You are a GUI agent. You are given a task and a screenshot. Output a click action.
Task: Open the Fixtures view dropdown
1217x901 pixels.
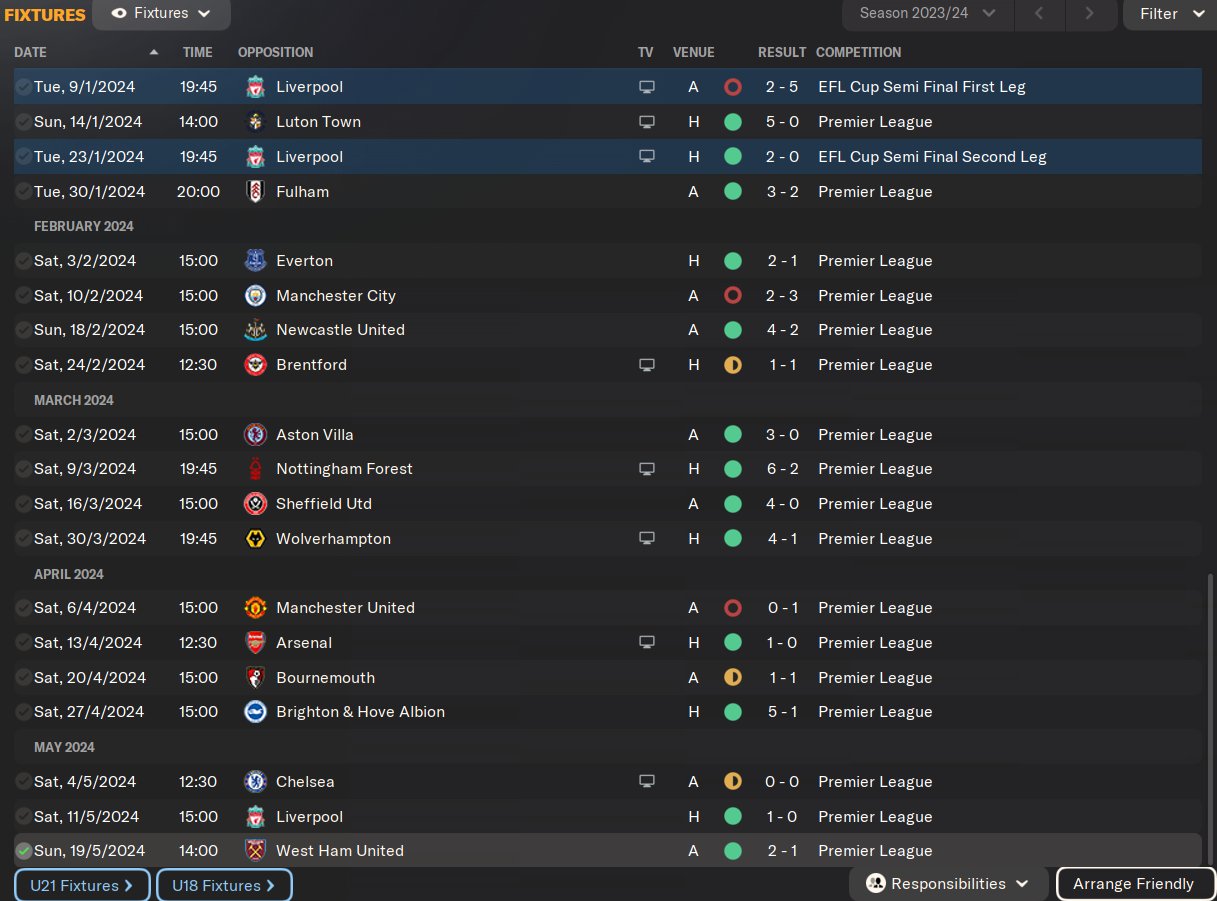coord(161,14)
